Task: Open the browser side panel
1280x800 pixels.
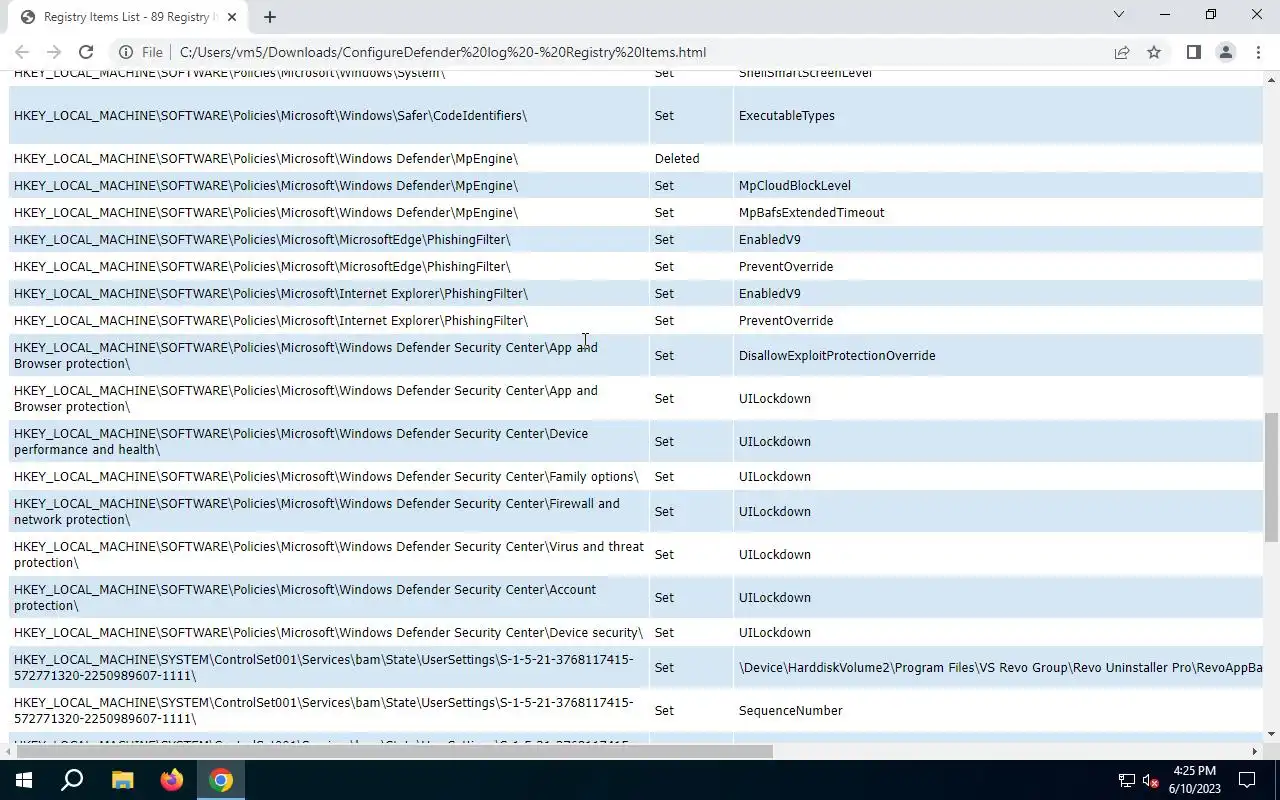Action: coord(1193,52)
